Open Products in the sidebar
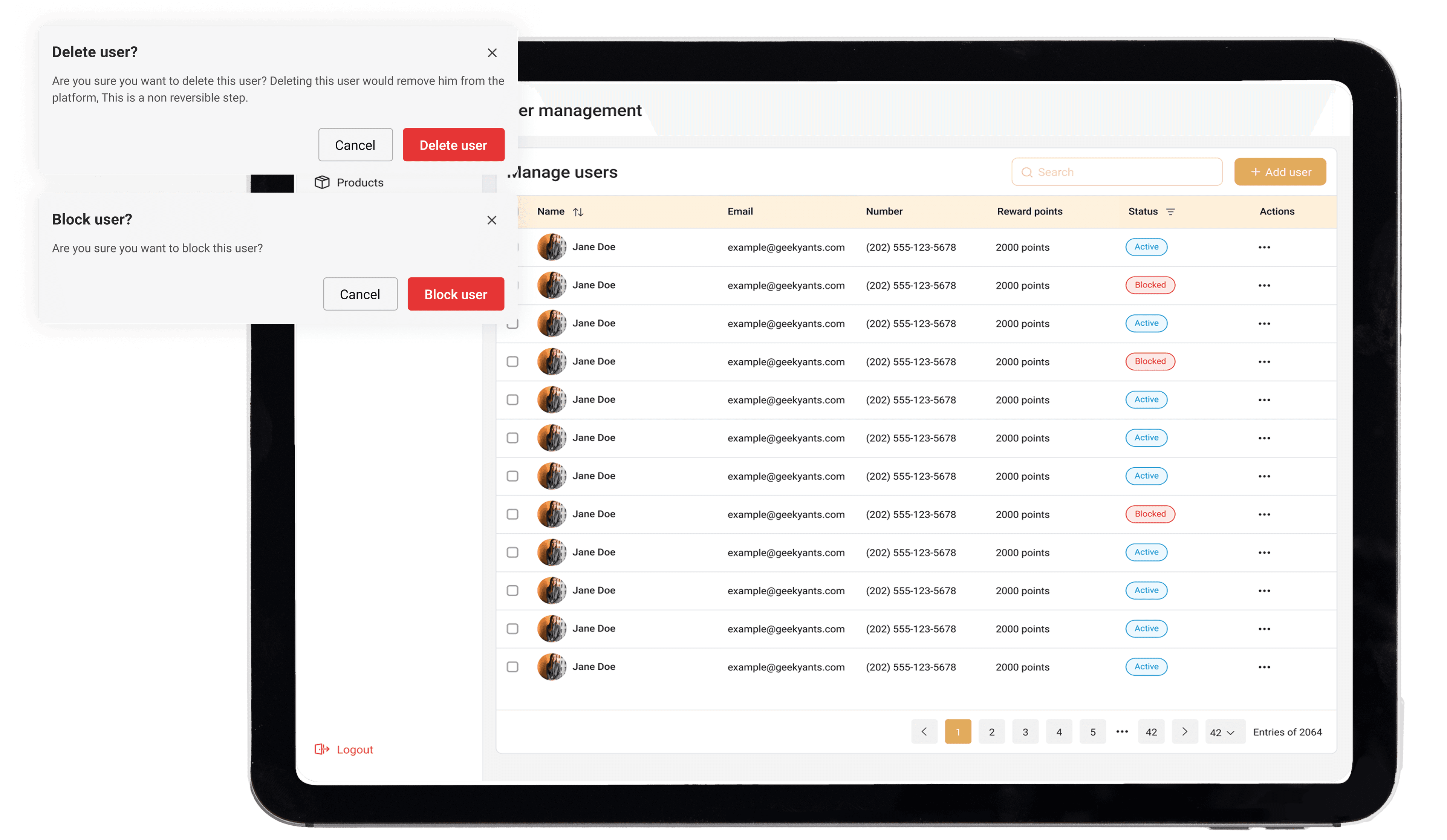Viewport: 1447px width, 840px height. [x=349, y=182]
